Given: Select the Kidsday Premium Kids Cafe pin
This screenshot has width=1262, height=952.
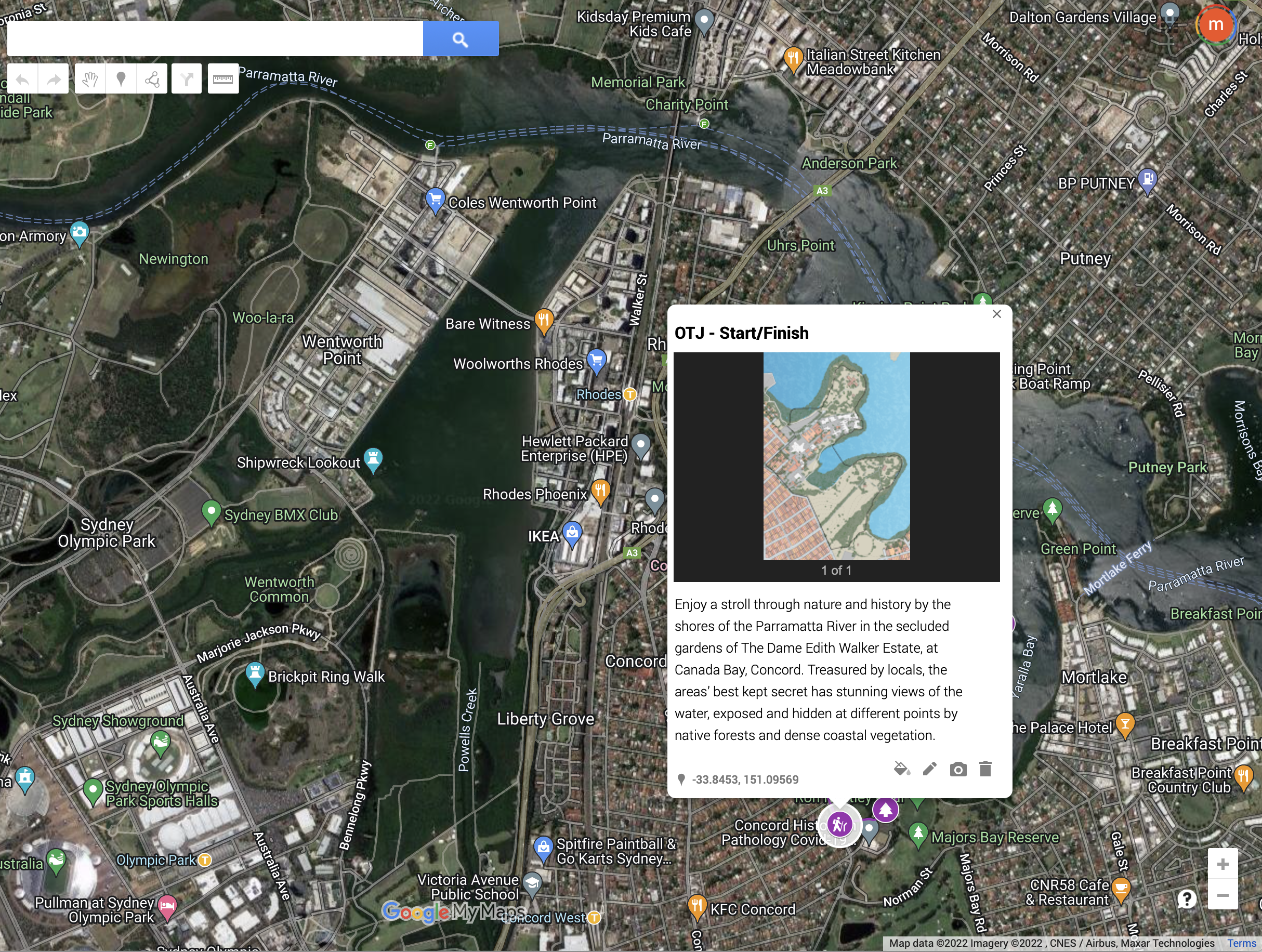Looking at the screenshot, I should click(x=705, y=22).
